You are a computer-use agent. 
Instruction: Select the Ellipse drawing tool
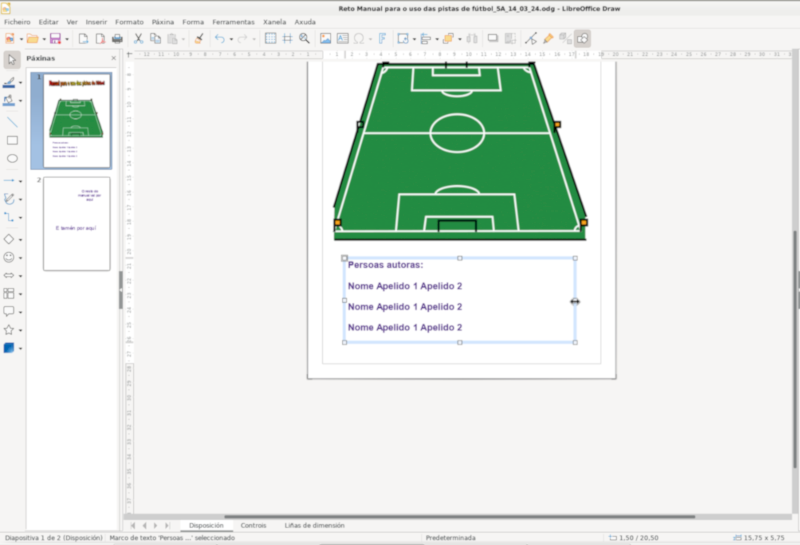(x=12, y=158)
